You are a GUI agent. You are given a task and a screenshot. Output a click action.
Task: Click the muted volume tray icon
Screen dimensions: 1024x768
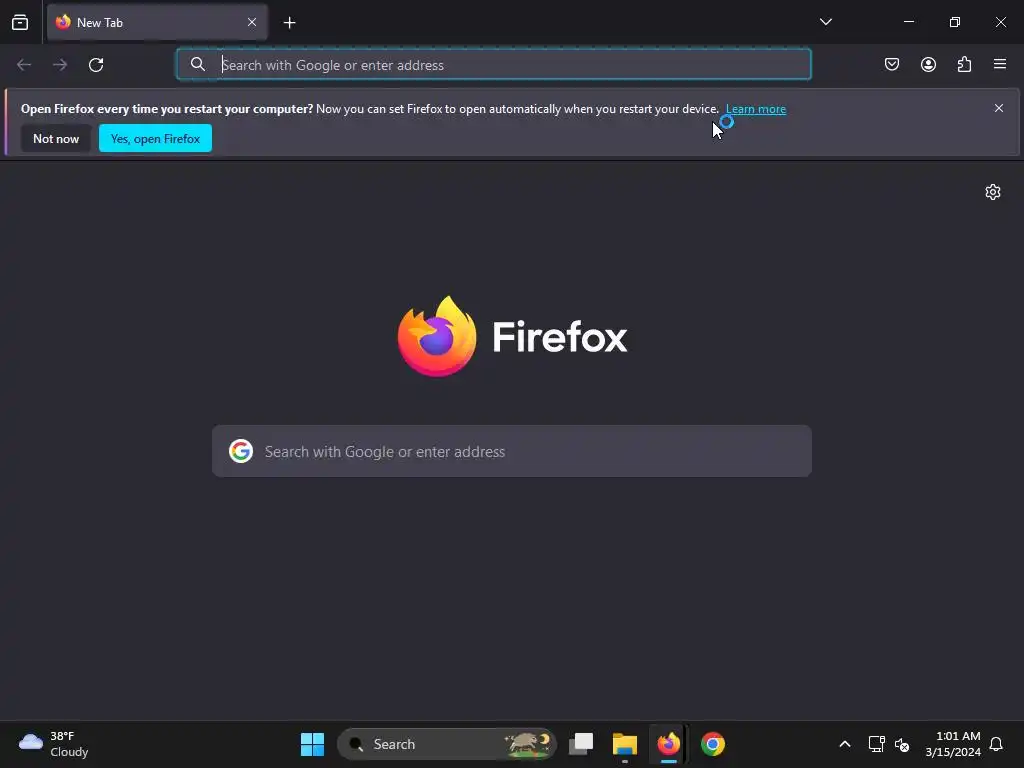[902, 744]
